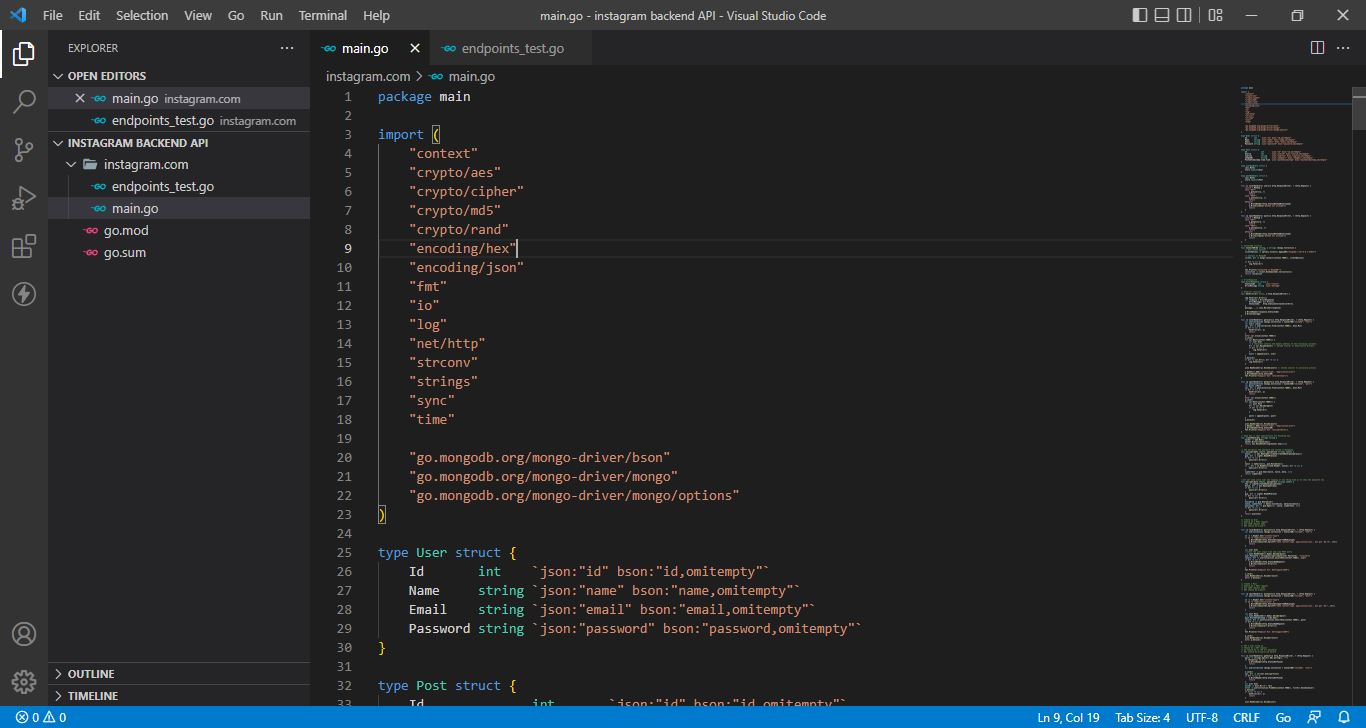Click main.go breadcrumb segment
Image resolution: width=1366 pixels, height=728 pixels.
point(472,76)
